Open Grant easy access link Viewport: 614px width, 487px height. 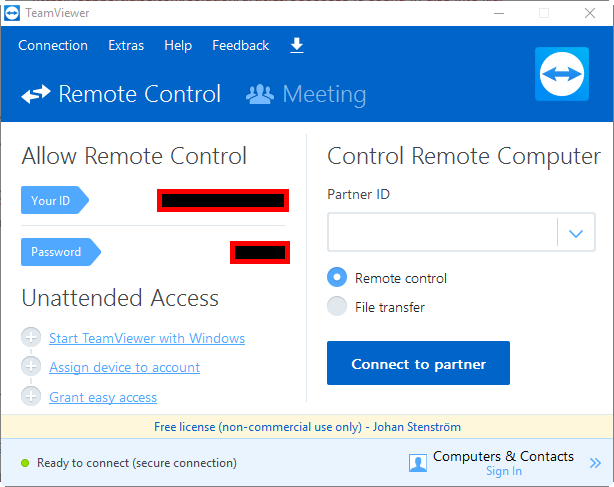click(x=103, y=397)
